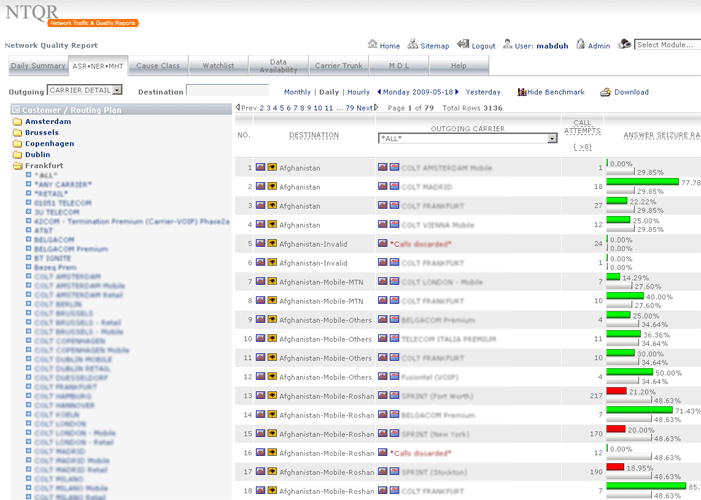
Task: Click the Logout icon
Action: 463,45
